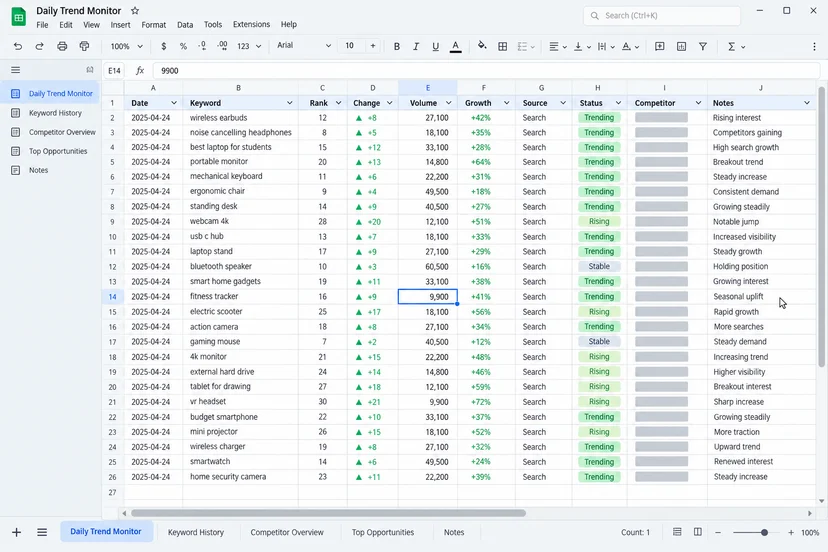The image size is (828, 552).
Task: Open the Insert menu
Action: [120, 24]
